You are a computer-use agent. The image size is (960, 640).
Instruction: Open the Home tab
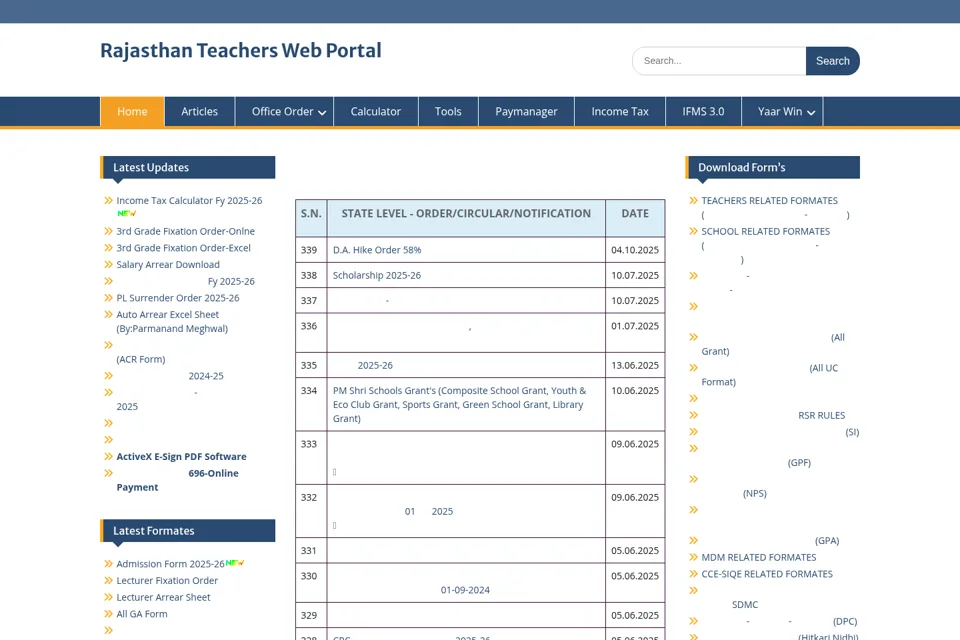[132, 111]
